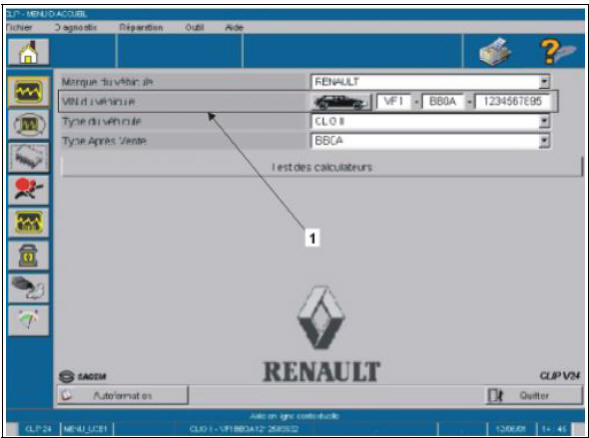Viewport: 589px width, 438px height.
Task: Click the CLIP V24 version text
Action: [559, 376]
